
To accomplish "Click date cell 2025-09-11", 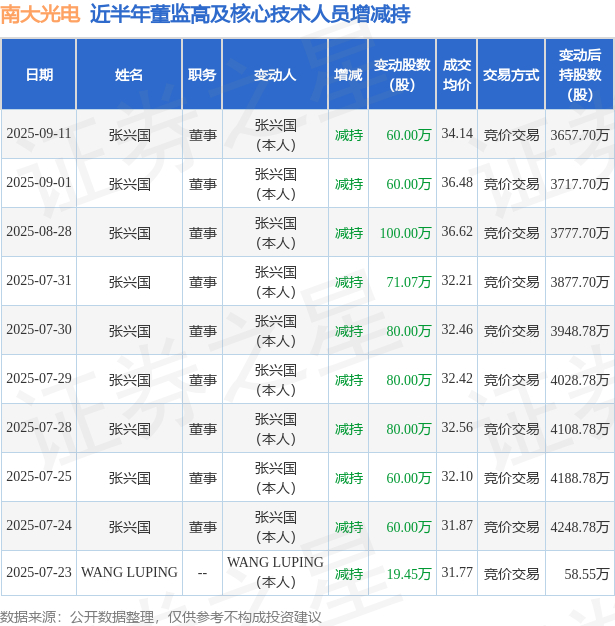I will [x=39, y=133].
